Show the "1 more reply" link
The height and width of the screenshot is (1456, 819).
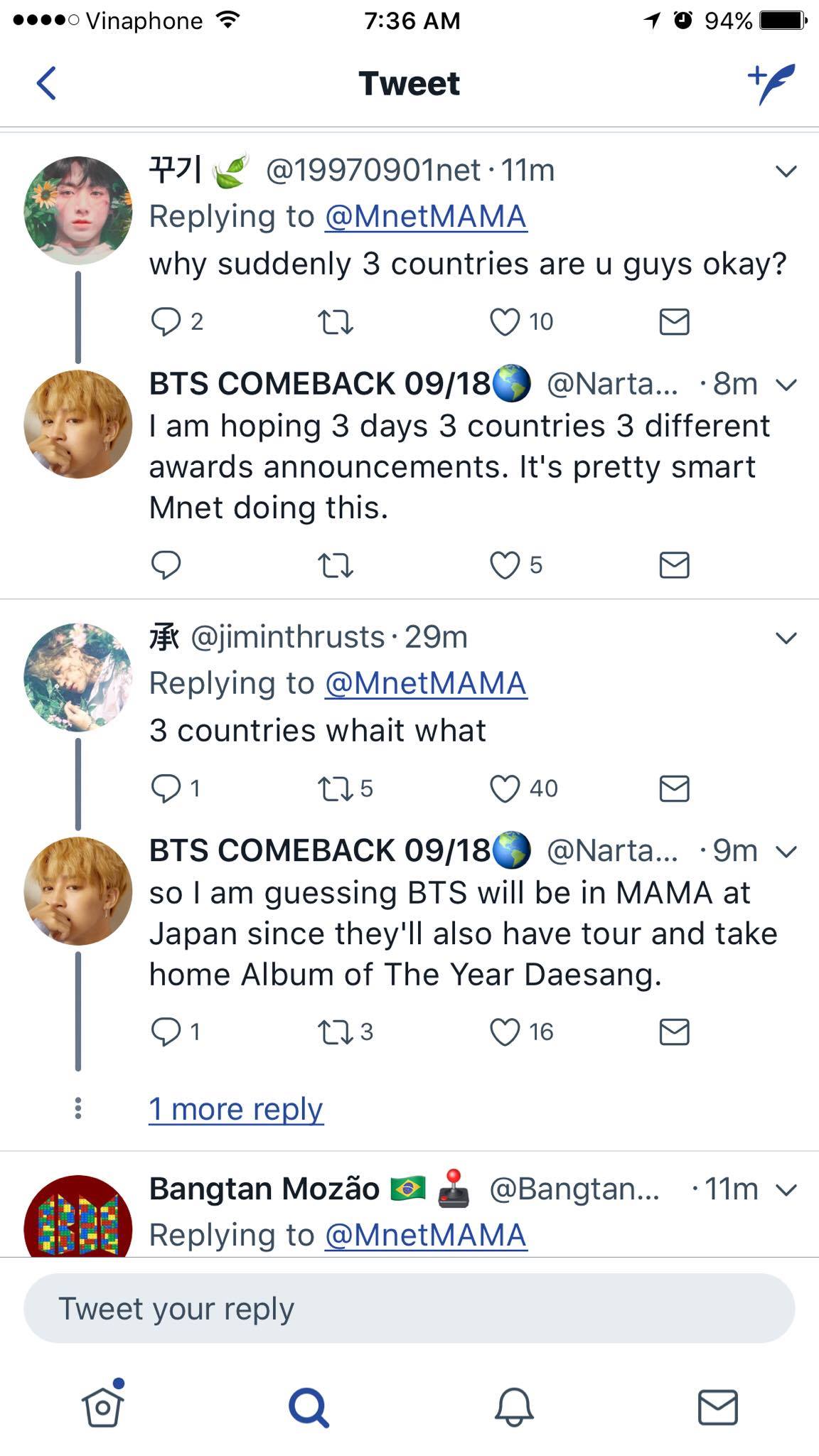pos(236,1109)
